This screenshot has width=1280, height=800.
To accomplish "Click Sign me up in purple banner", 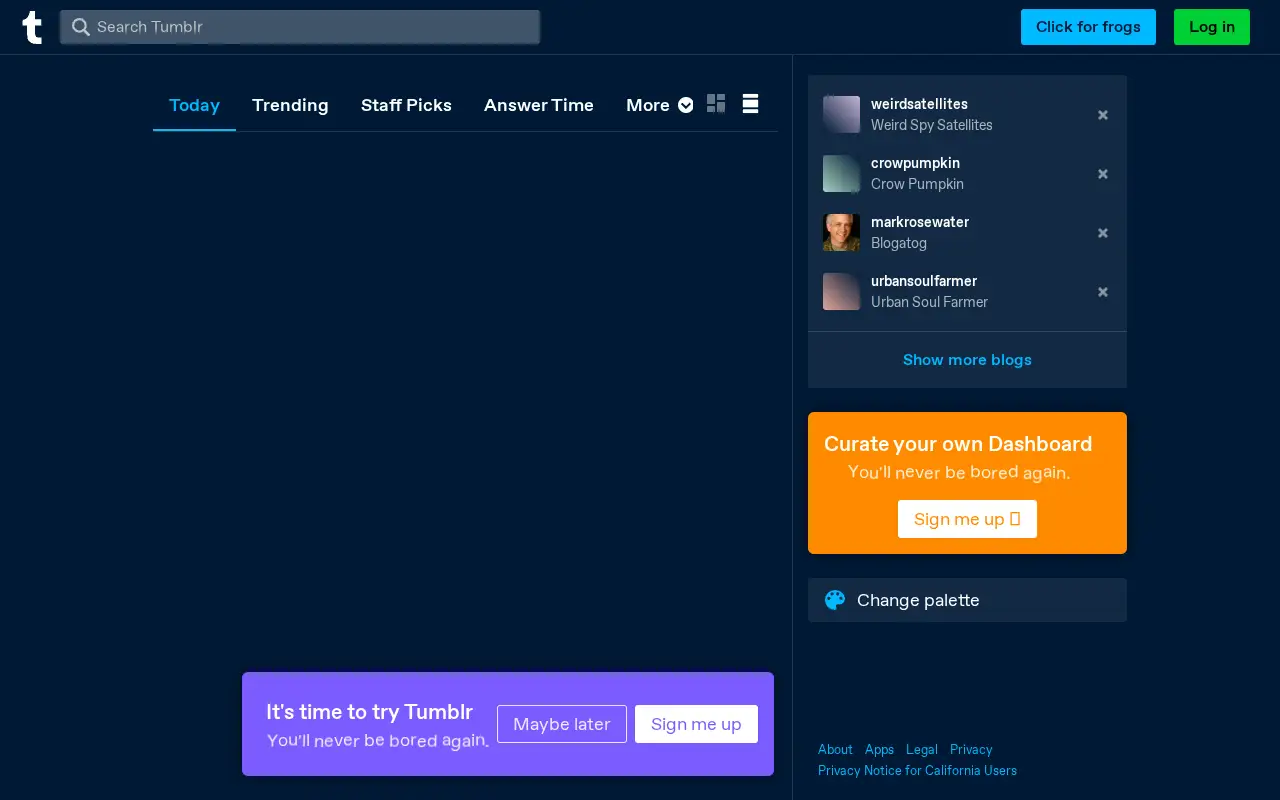I will click(696, 724).
